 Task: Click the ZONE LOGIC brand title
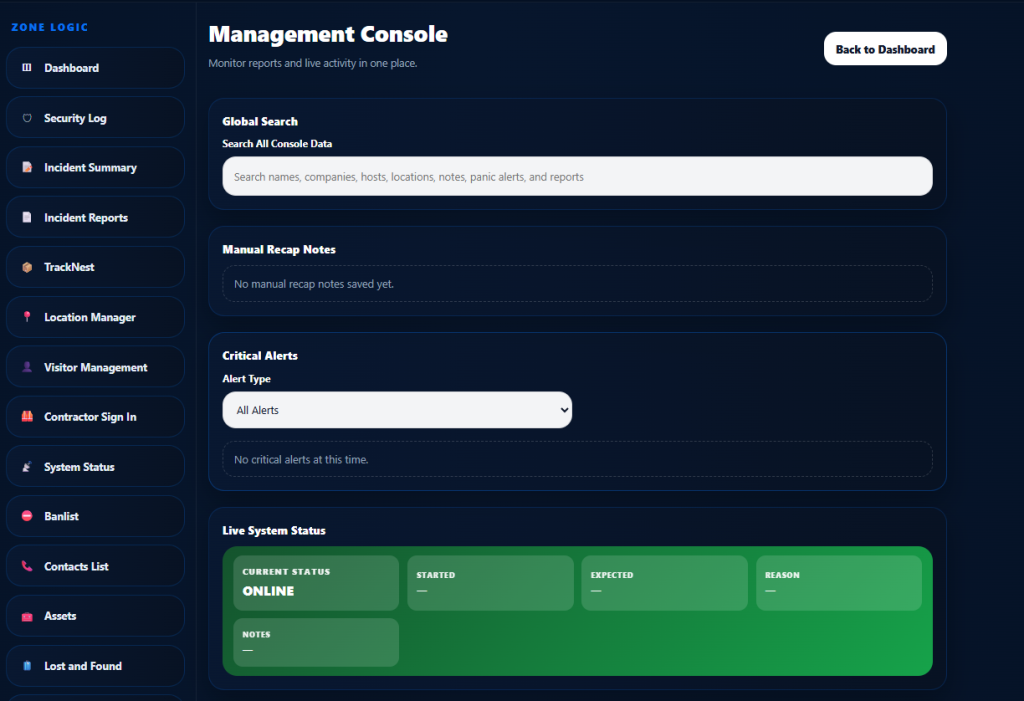click(x=49, y=27)
